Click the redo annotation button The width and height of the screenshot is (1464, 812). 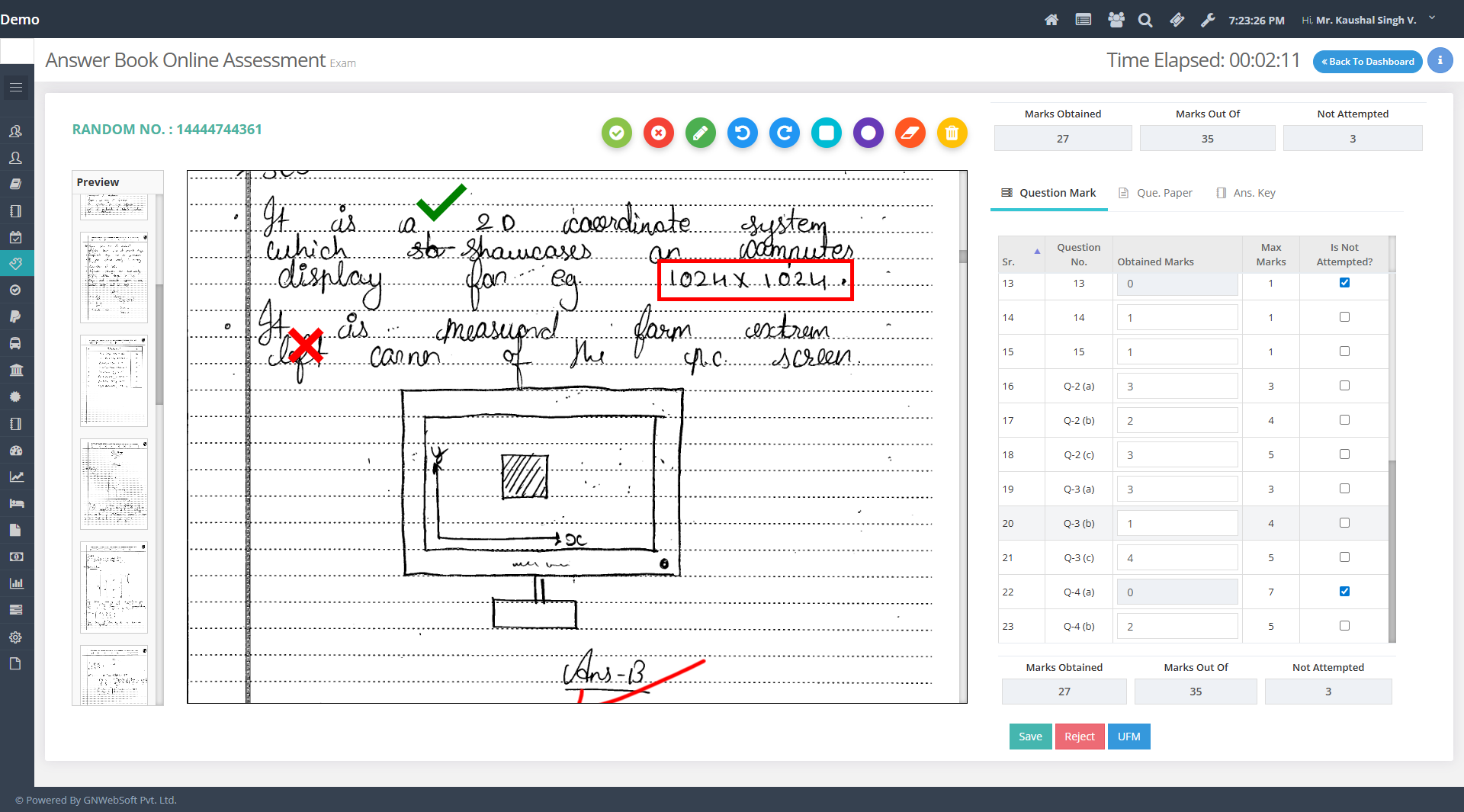click(784, 133)
